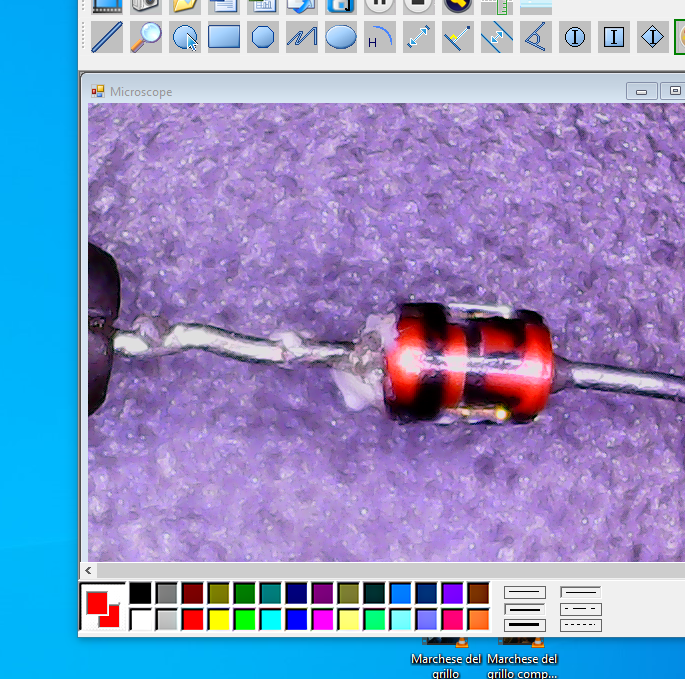
Task: Pick the orange color swatch
Action: point(478,619)
